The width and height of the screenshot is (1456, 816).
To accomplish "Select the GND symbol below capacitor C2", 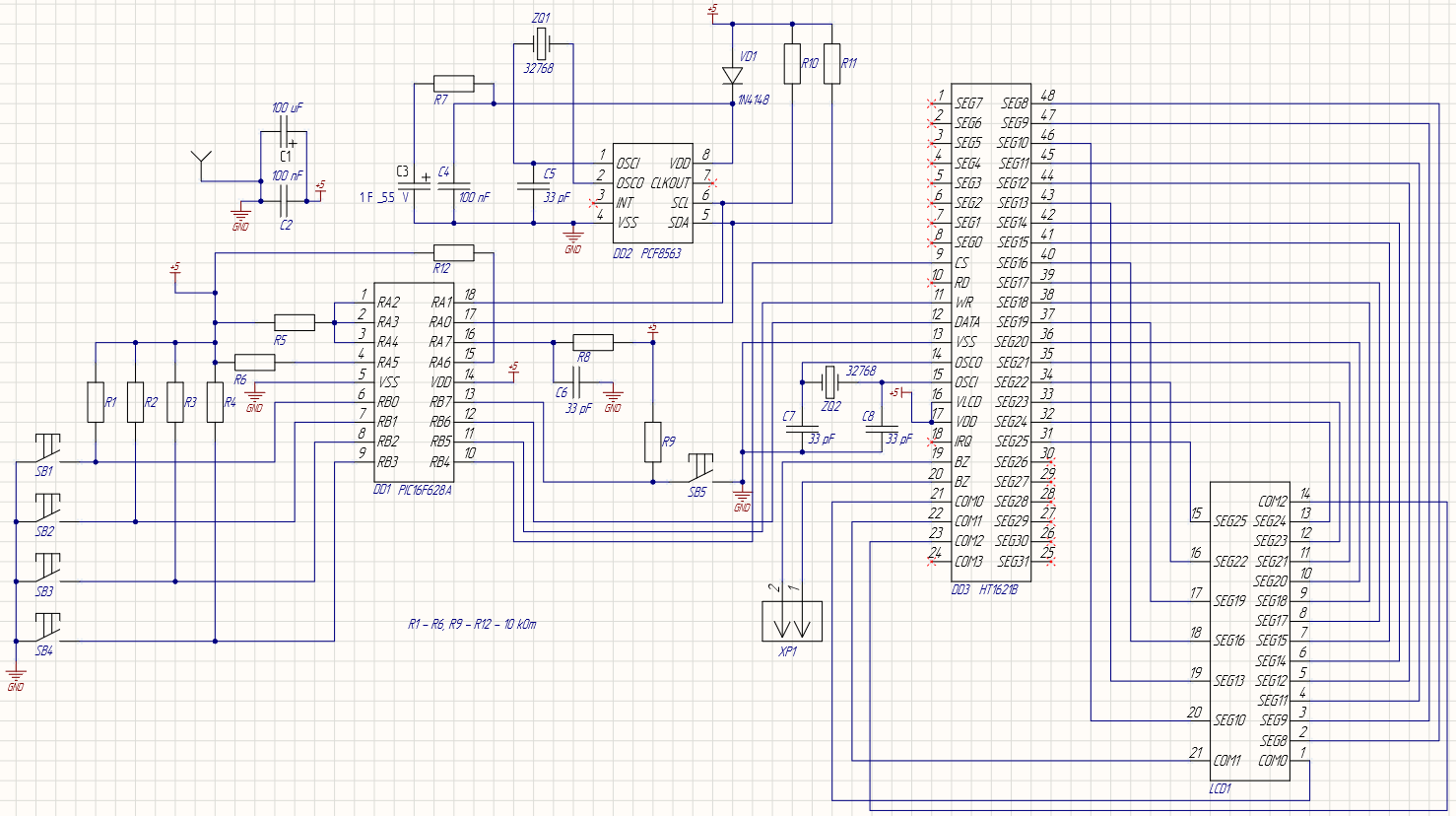I will (239, 211).
